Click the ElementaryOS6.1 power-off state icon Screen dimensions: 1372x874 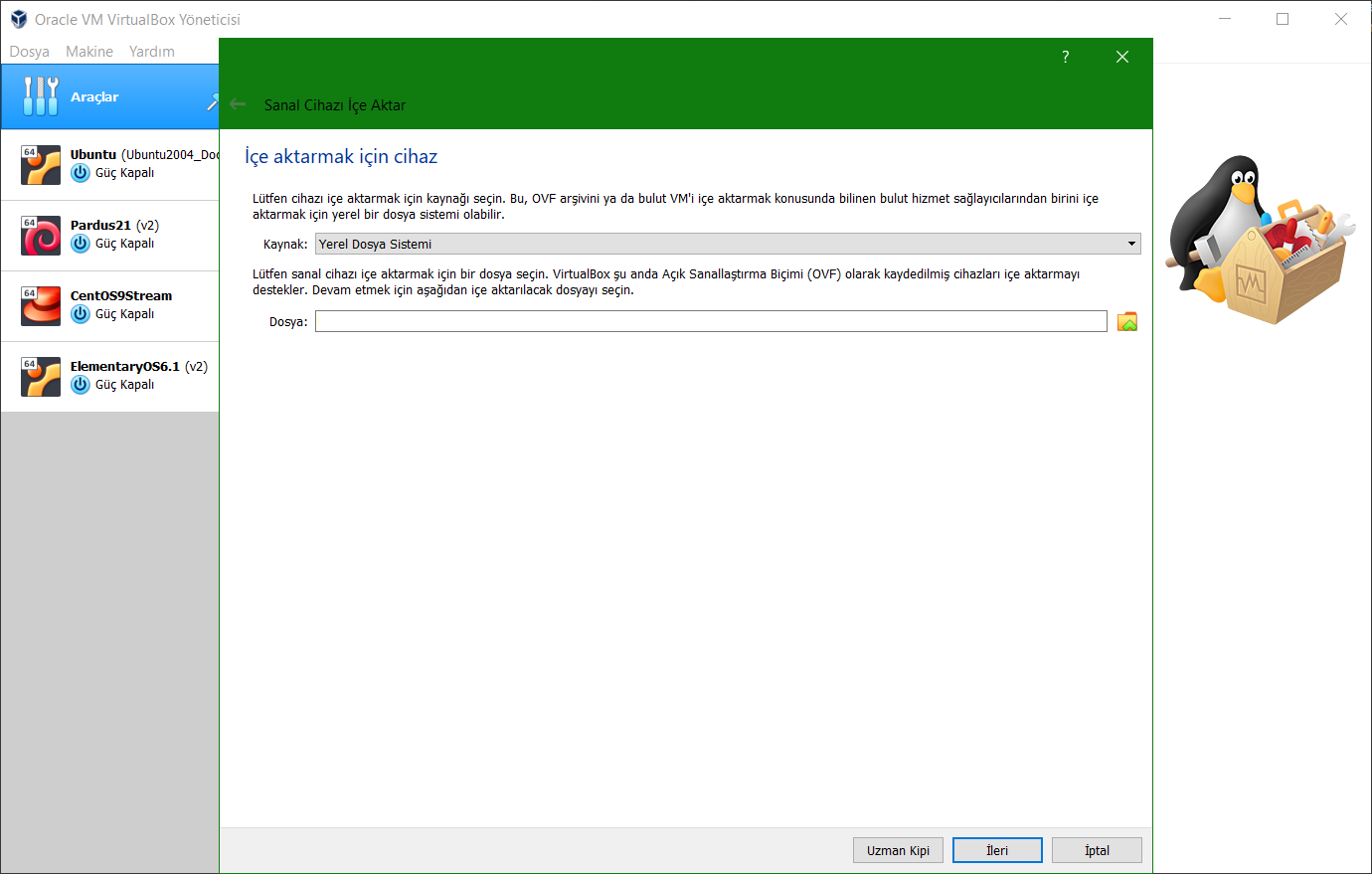[x=81, y=385]
